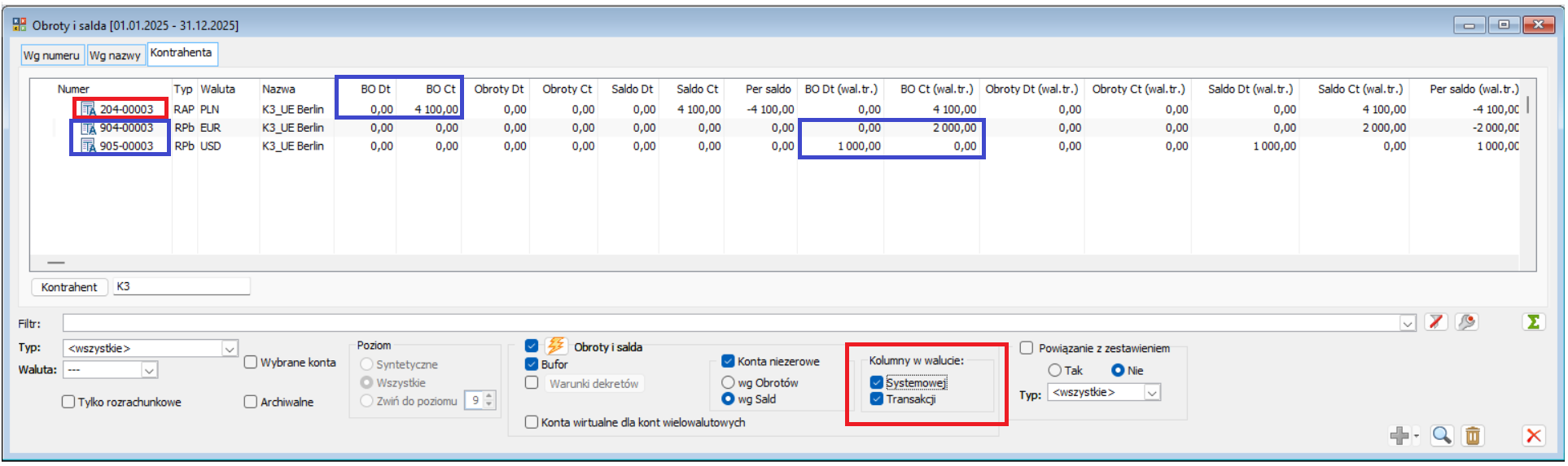The height and width of the screenshot is (466, 1568).
Task: Uncheck the Bufor checkbox
Action: 532,364
